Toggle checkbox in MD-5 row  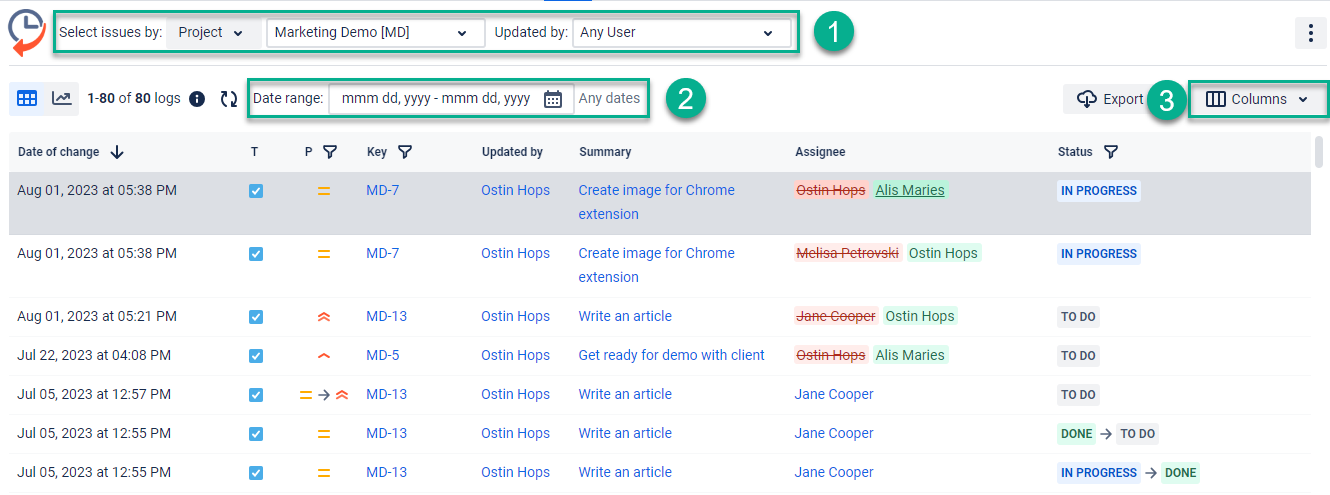pos(256,356)
